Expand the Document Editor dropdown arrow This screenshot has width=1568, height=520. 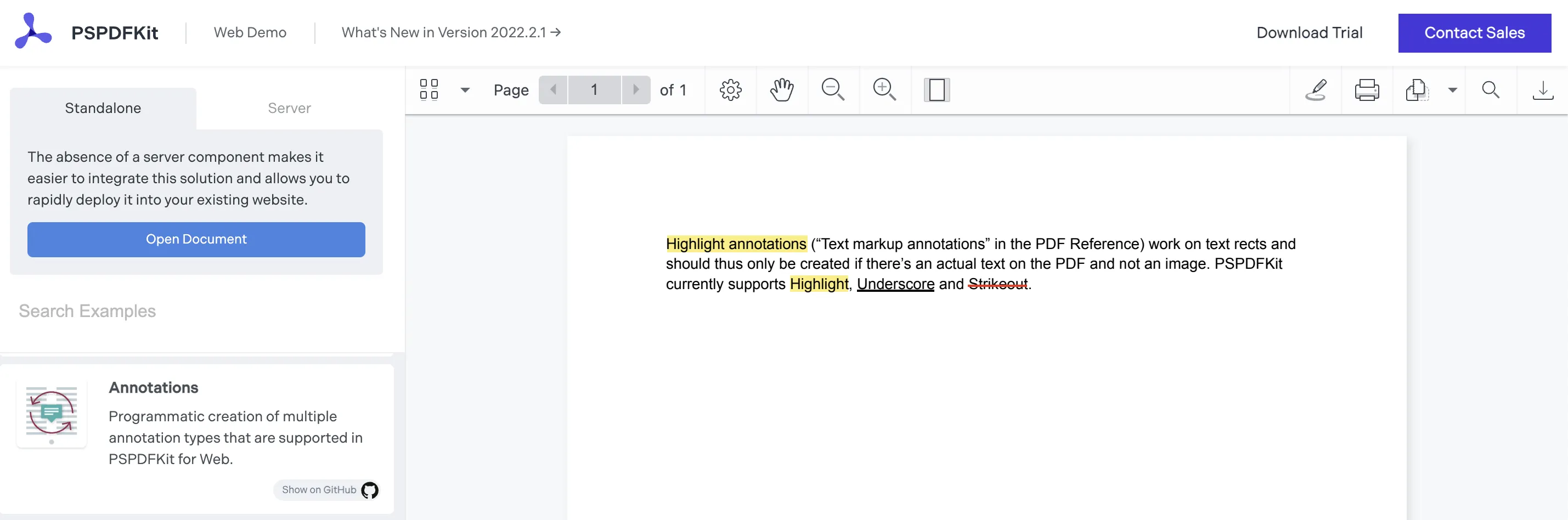(1453, 89)
